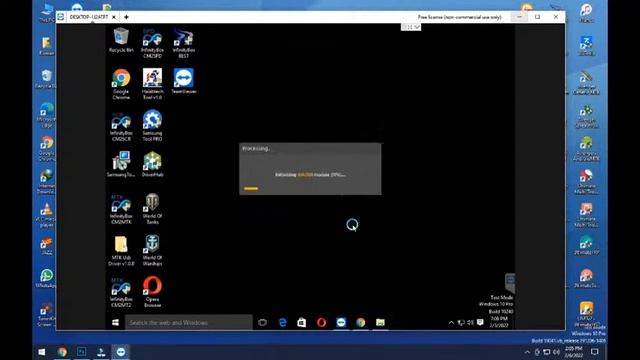Viewport: 640px width, 360px height.
Task: Launch InfinityBox CM2MT2 shortcut
Action: 121,293
